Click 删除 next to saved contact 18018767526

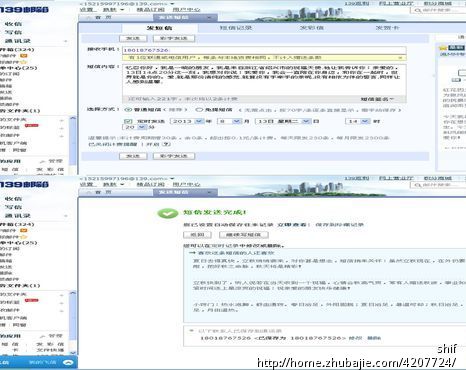coord(374,338)
